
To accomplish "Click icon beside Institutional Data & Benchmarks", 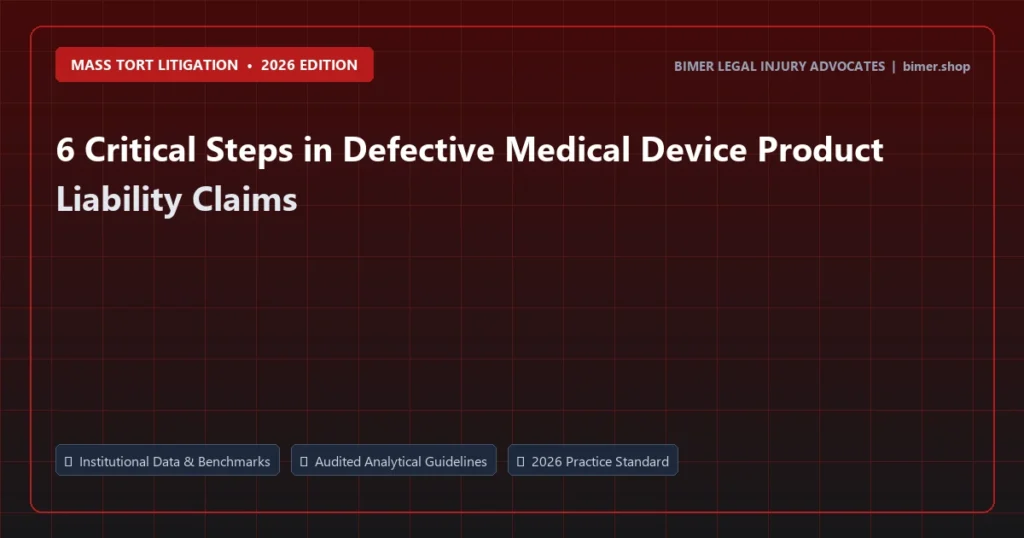I will click(69, 462).
